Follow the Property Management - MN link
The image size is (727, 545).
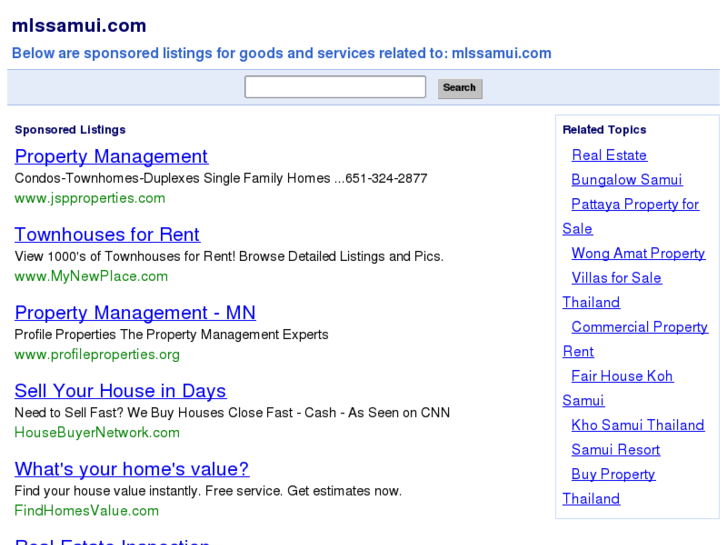[x=135, y=313]
